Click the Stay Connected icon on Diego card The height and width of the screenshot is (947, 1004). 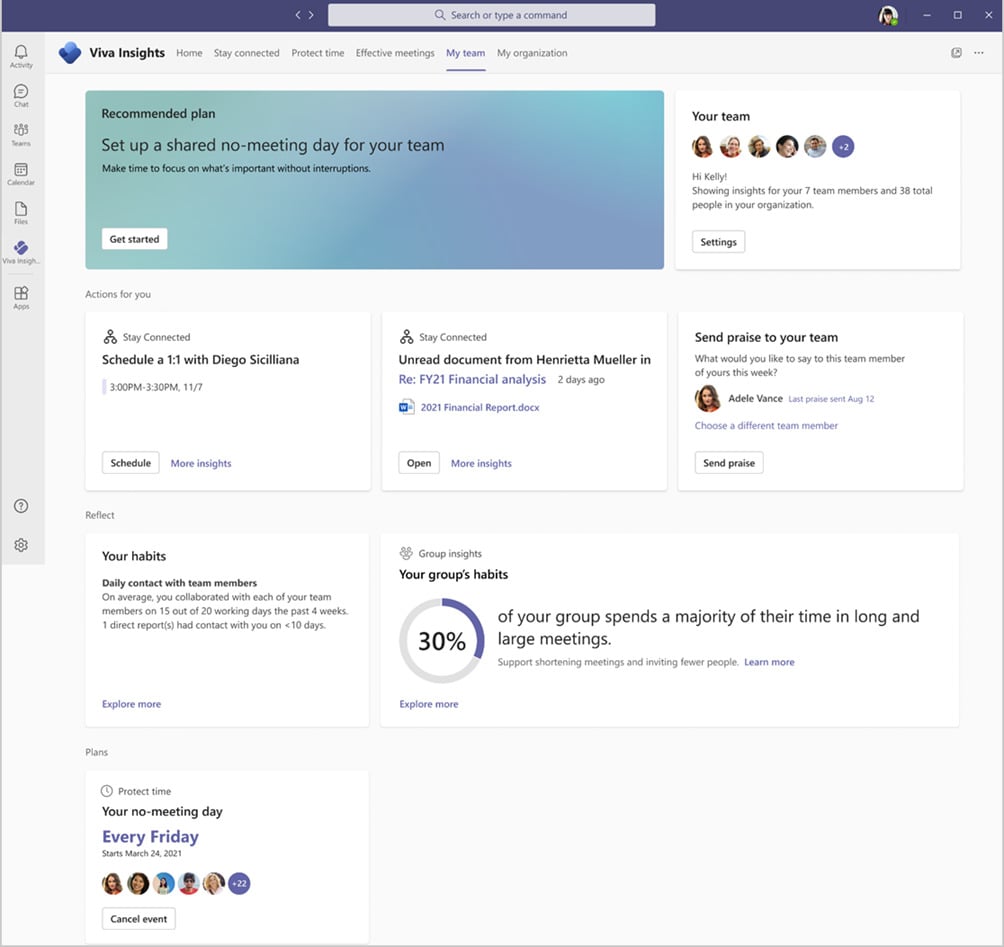(110, 336)
